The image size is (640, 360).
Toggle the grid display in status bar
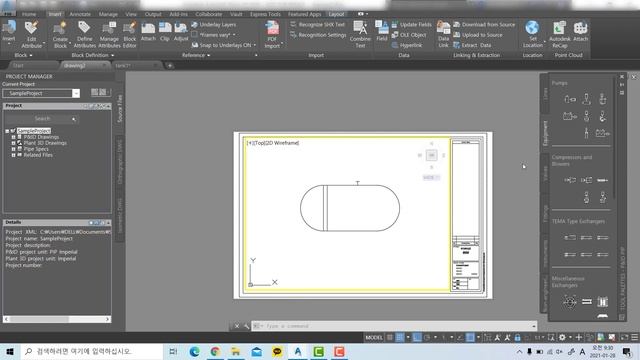coord(390,338)
